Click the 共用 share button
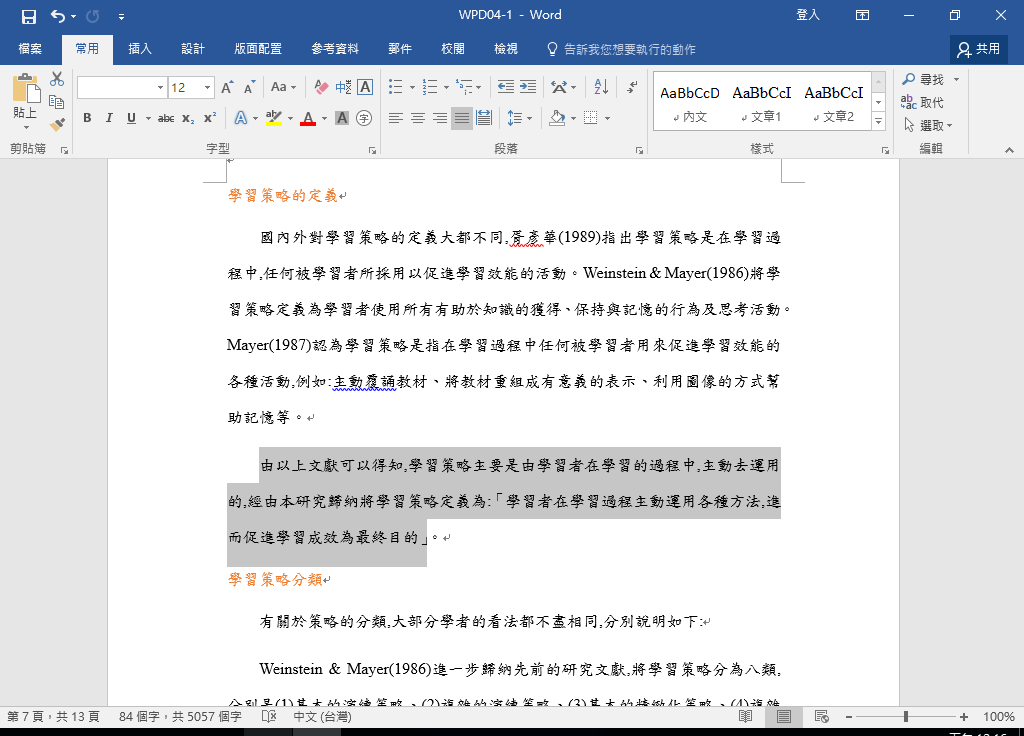This screenshot has height=736, width=1024. coord(979,49)
